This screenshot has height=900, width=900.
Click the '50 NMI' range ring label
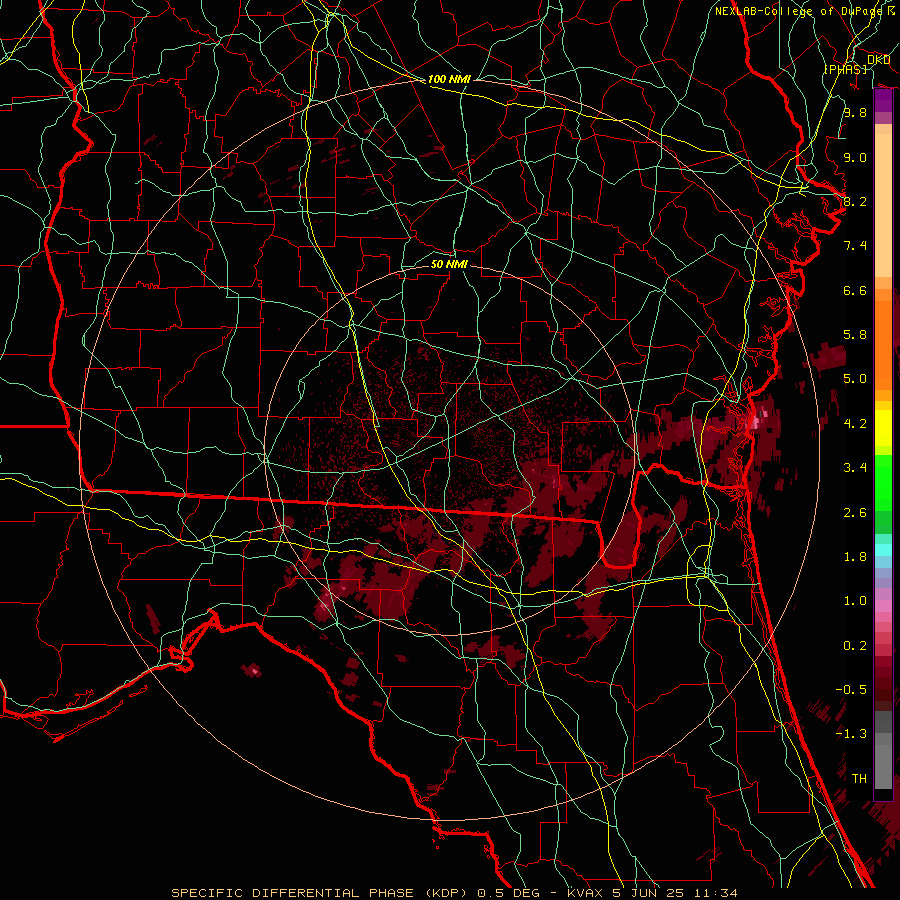click(x=449, y=264)
